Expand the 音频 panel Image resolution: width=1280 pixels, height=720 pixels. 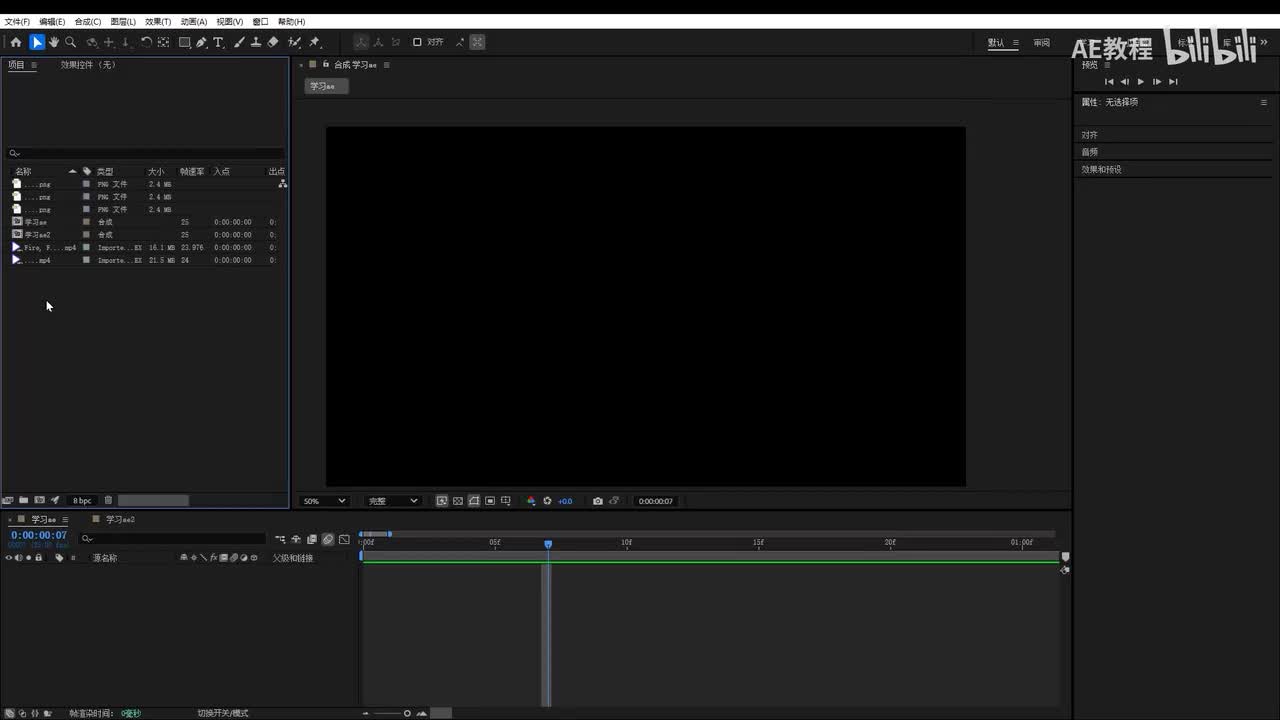pyautogui.click(x=1089, y=152)
